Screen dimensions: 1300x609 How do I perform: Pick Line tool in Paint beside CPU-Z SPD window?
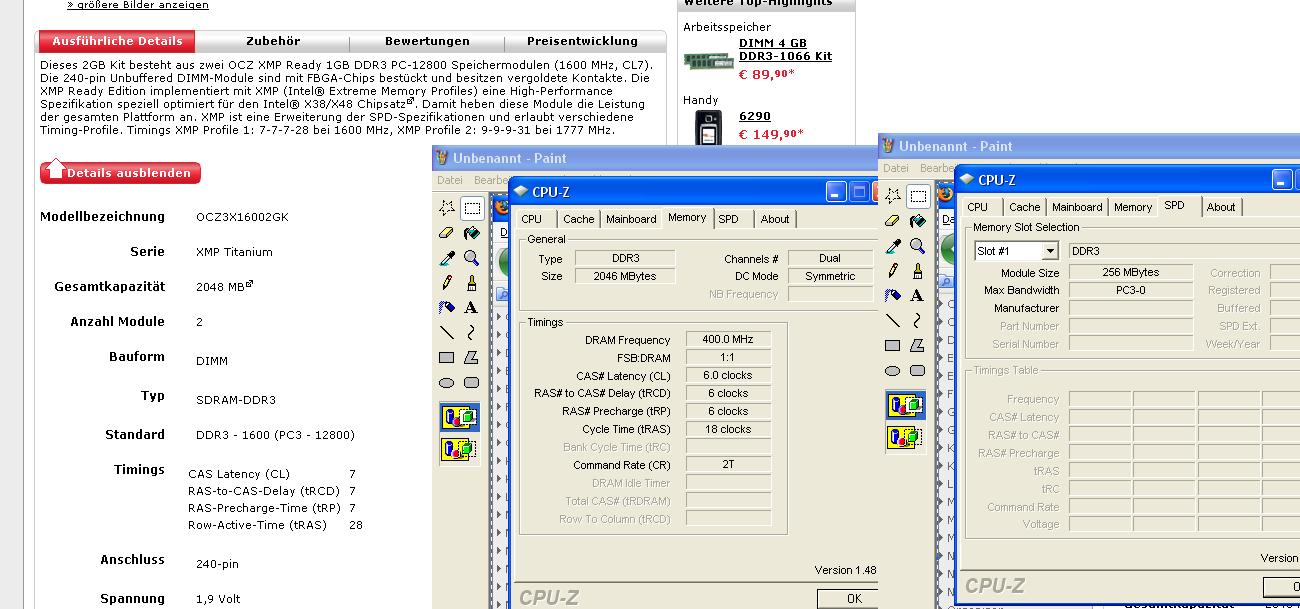892,321
